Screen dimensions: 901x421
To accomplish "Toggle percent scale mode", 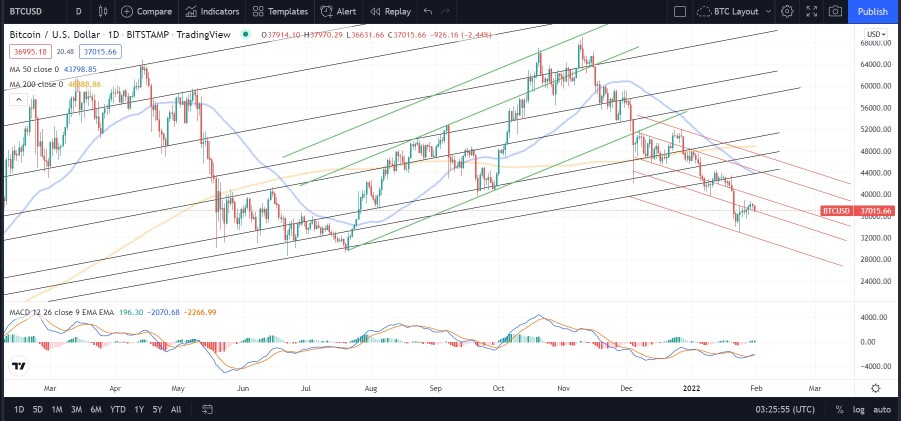I will pyautogui.click(x=839, y=410).
